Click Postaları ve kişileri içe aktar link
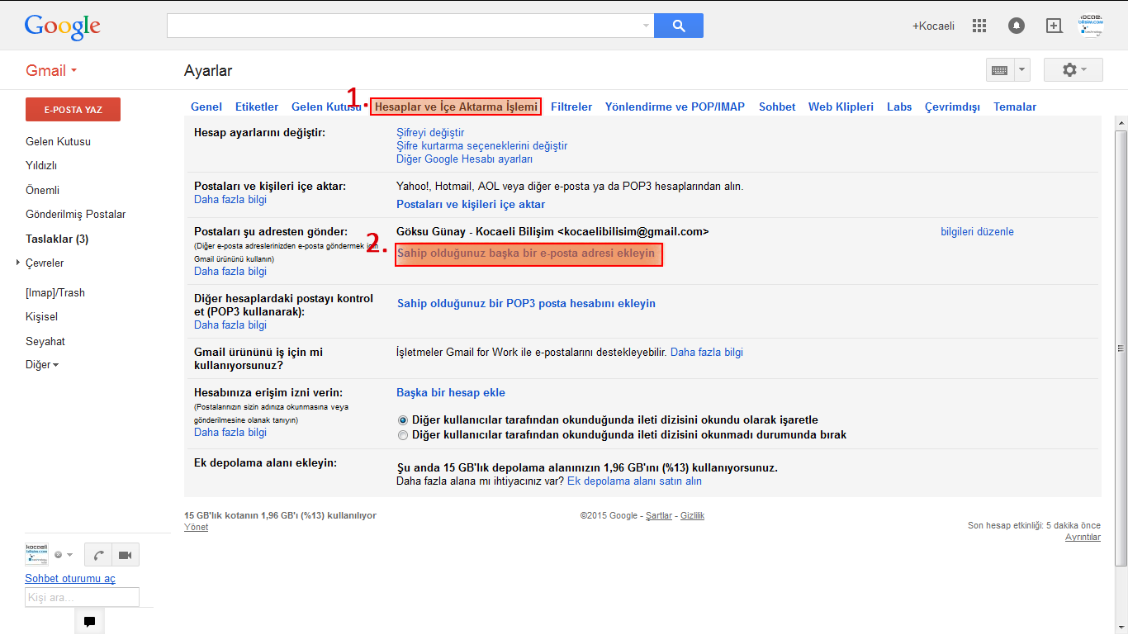The image size is (1128, 634). point(470,204)
